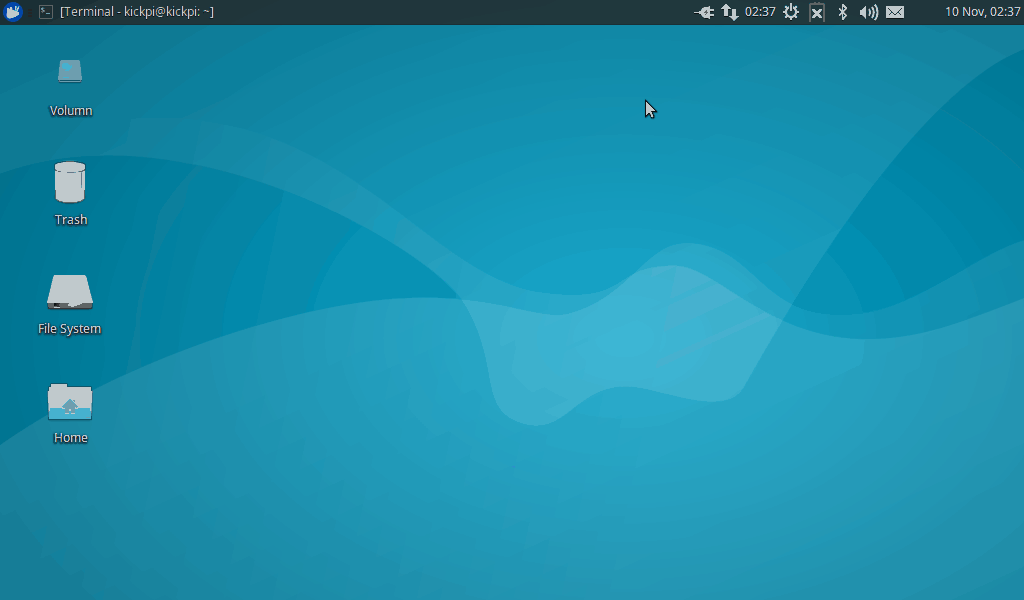Click the terminal icon in the taskbar
Image resolution: width=1024 pixels, height=600 pixels.
click(x=46, y=12)
